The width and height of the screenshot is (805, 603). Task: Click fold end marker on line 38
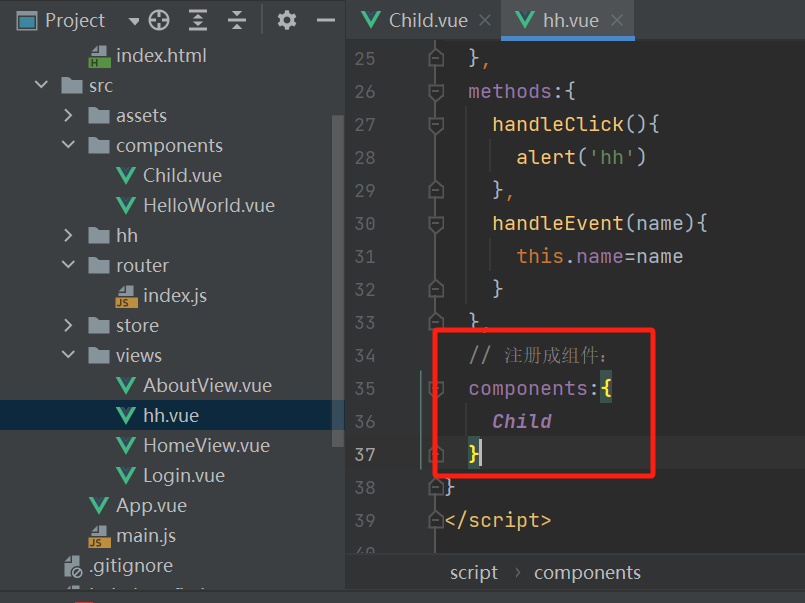pyautogui.click(x=436, y=487)
